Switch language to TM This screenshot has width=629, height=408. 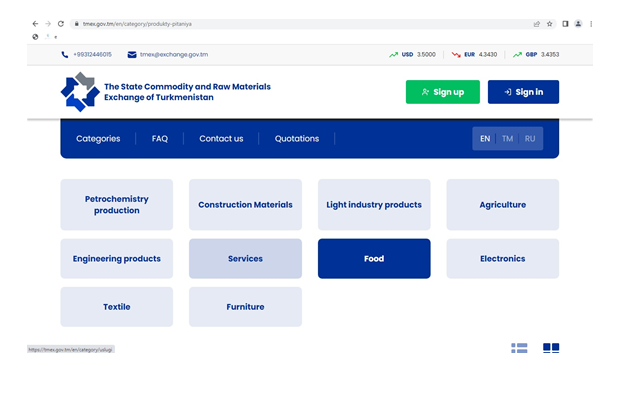[x=507, y=139]
